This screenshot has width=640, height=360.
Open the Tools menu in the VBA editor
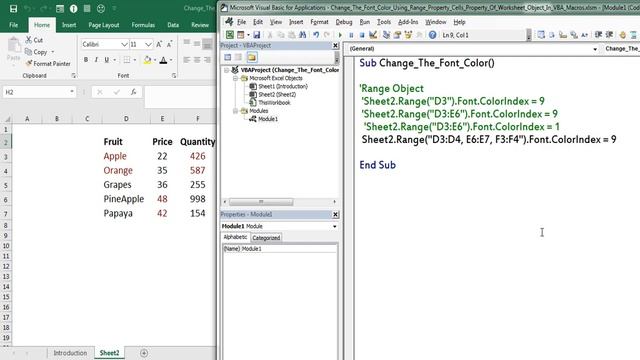[x=384, y=22]
